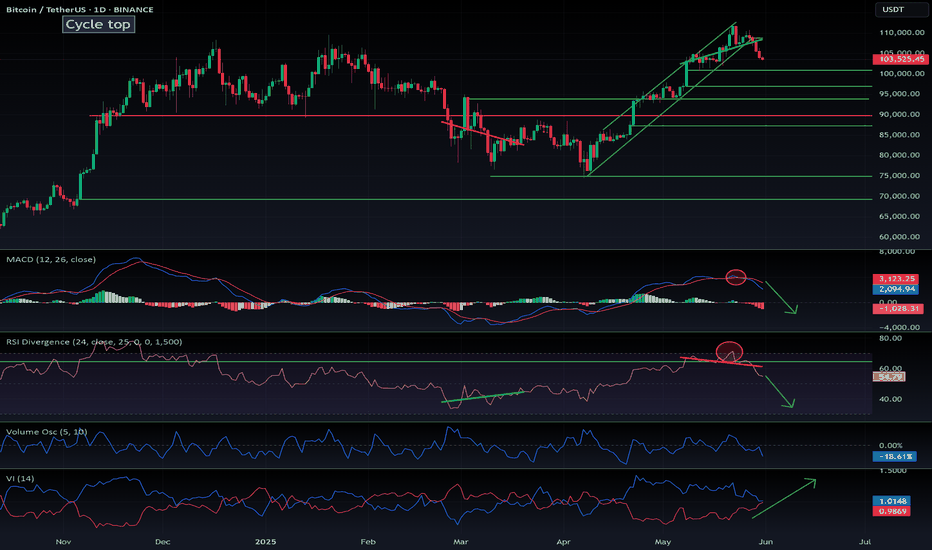The height and width of the screenshot is (550, 932).
Task: Click the Mar label on time axis
Action: point(461,542)
